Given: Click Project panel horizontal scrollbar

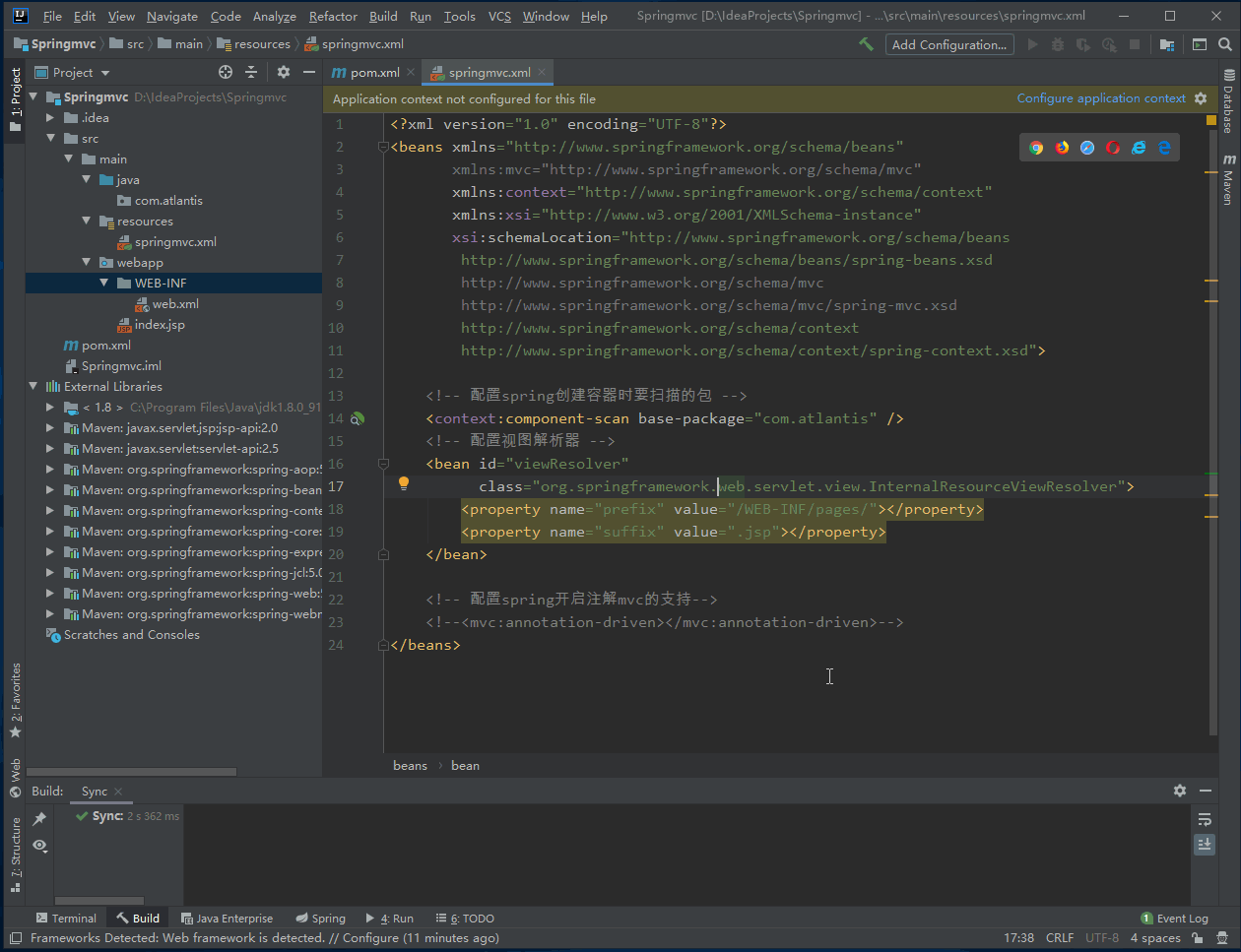Looking at the screenshot, I should pyautogui.click(x=131, y=772).
